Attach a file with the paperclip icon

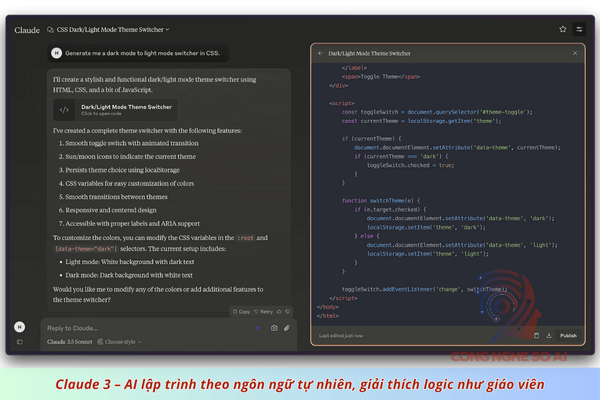pos(287,328)
